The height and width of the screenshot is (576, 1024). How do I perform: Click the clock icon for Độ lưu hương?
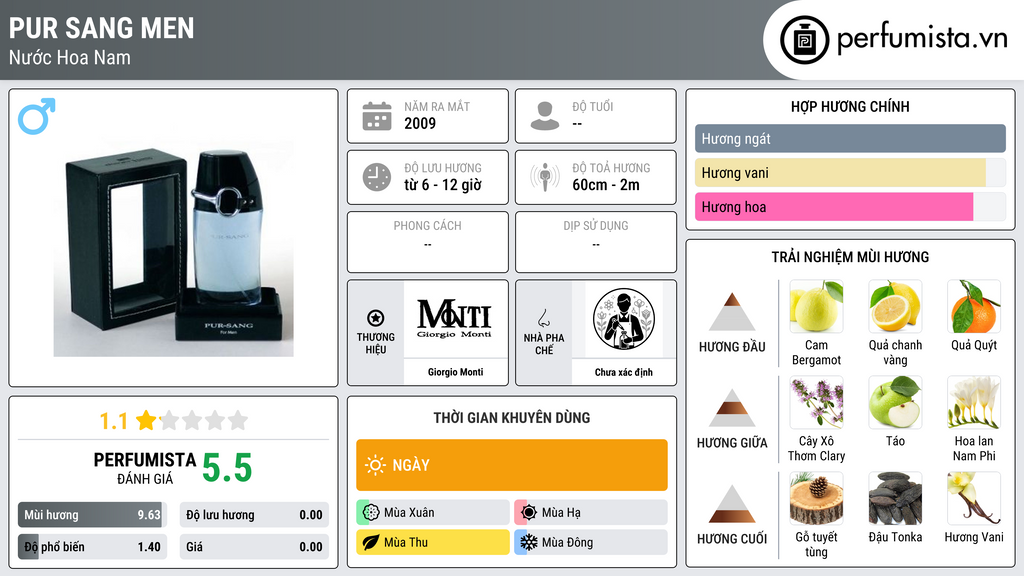click(377, 177)
